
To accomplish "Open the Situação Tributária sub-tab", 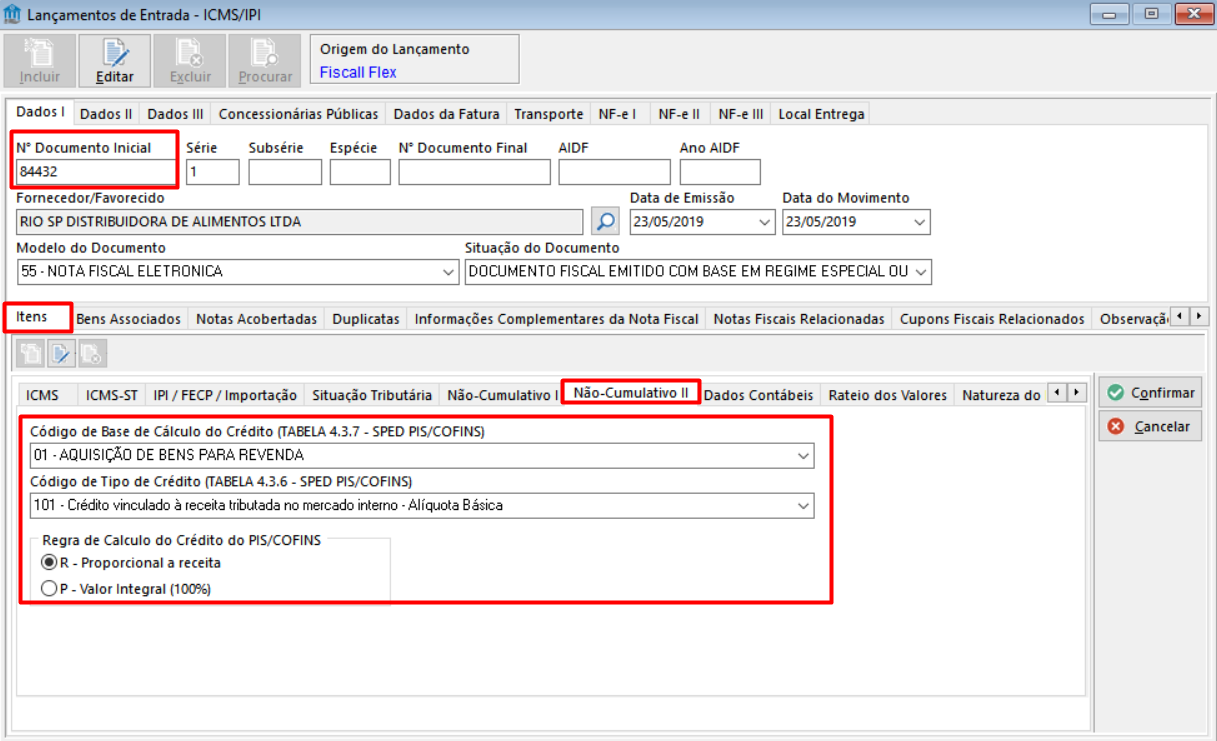I will click(372, 395).
